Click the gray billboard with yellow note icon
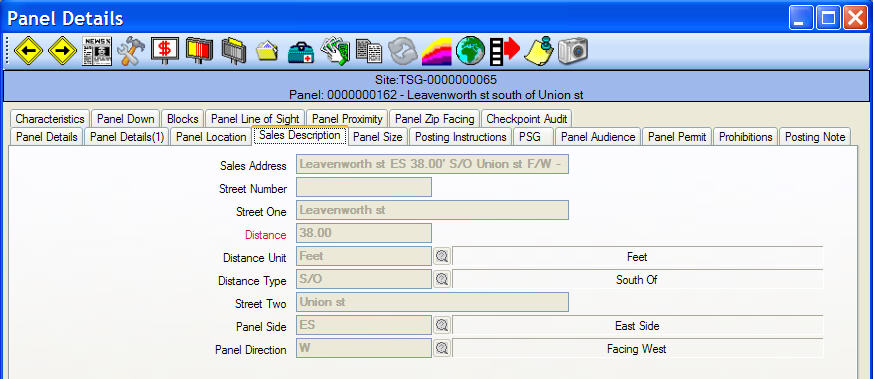Image resolution: width=873 pixels, height=379 pixels. [x=234, y=52]
